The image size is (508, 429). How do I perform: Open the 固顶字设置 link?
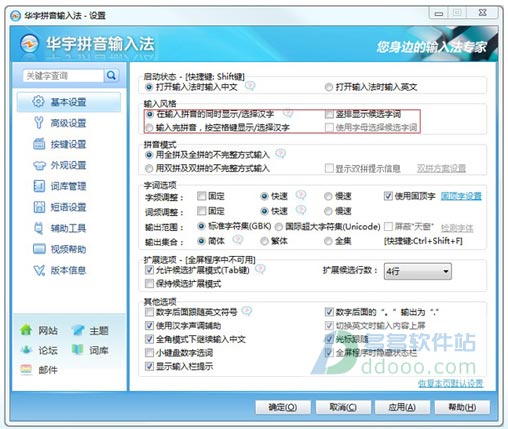click(461, 196)
